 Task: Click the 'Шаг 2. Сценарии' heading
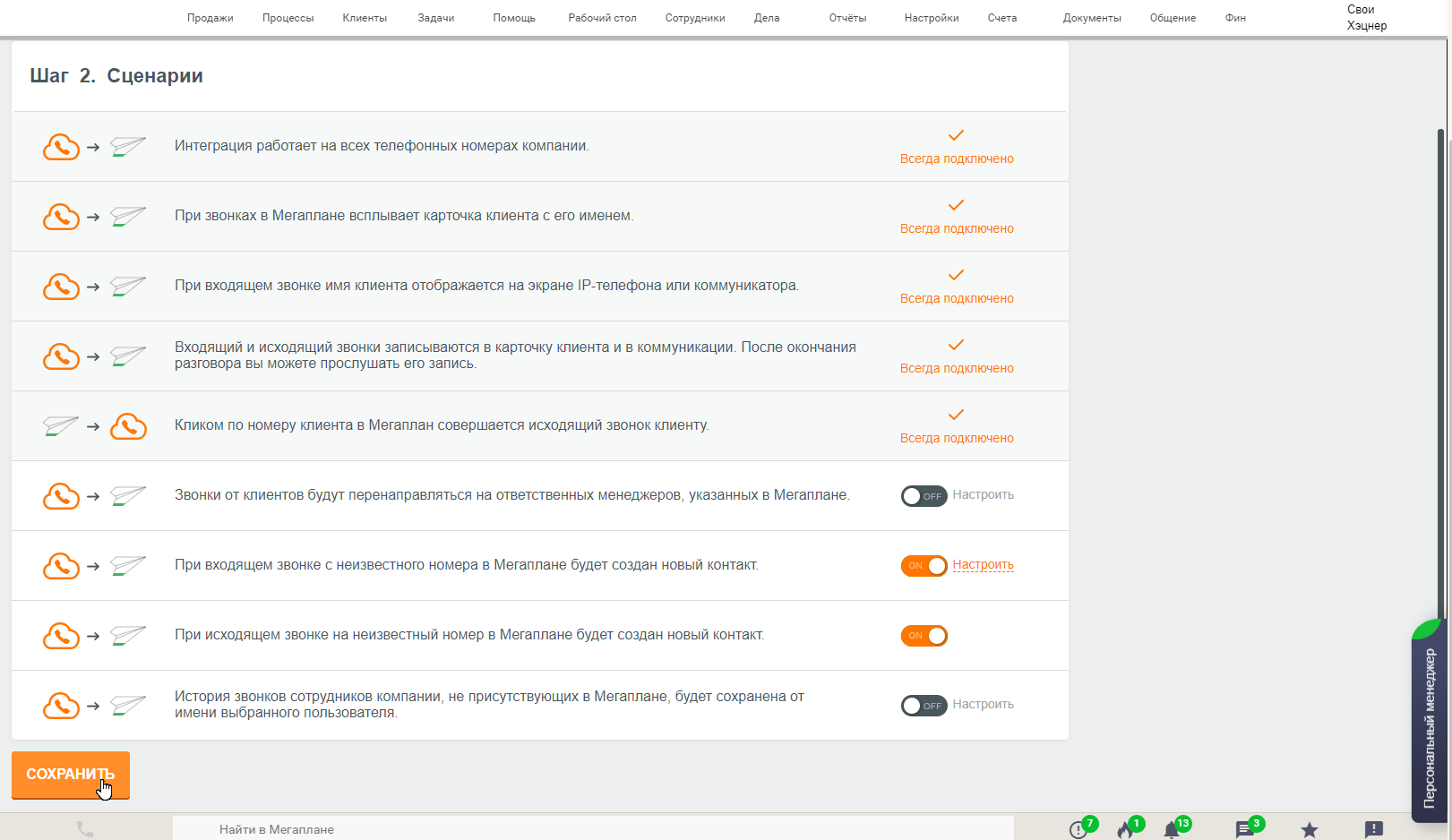click(116, 76)
